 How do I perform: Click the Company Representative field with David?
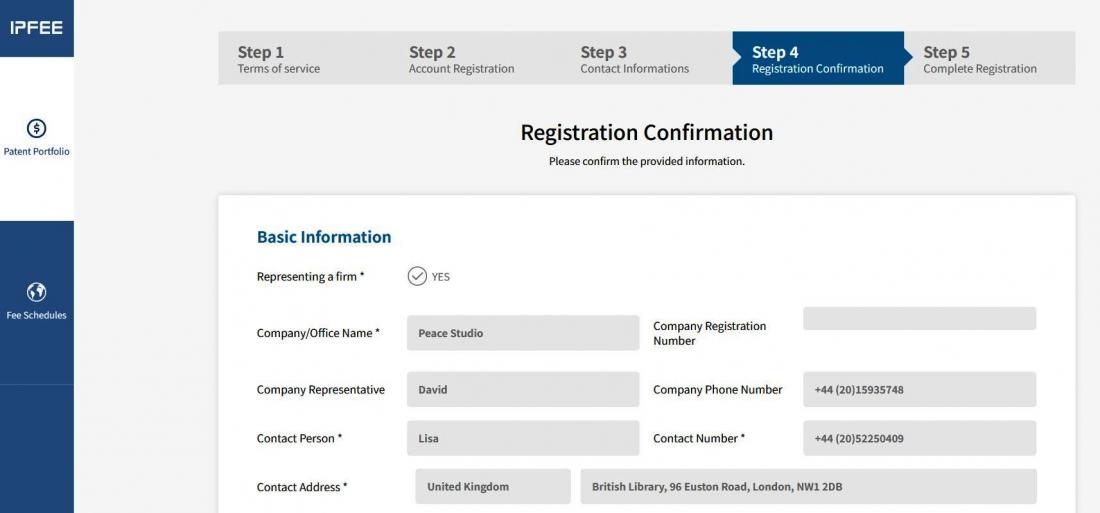click(x=522, y=390)
